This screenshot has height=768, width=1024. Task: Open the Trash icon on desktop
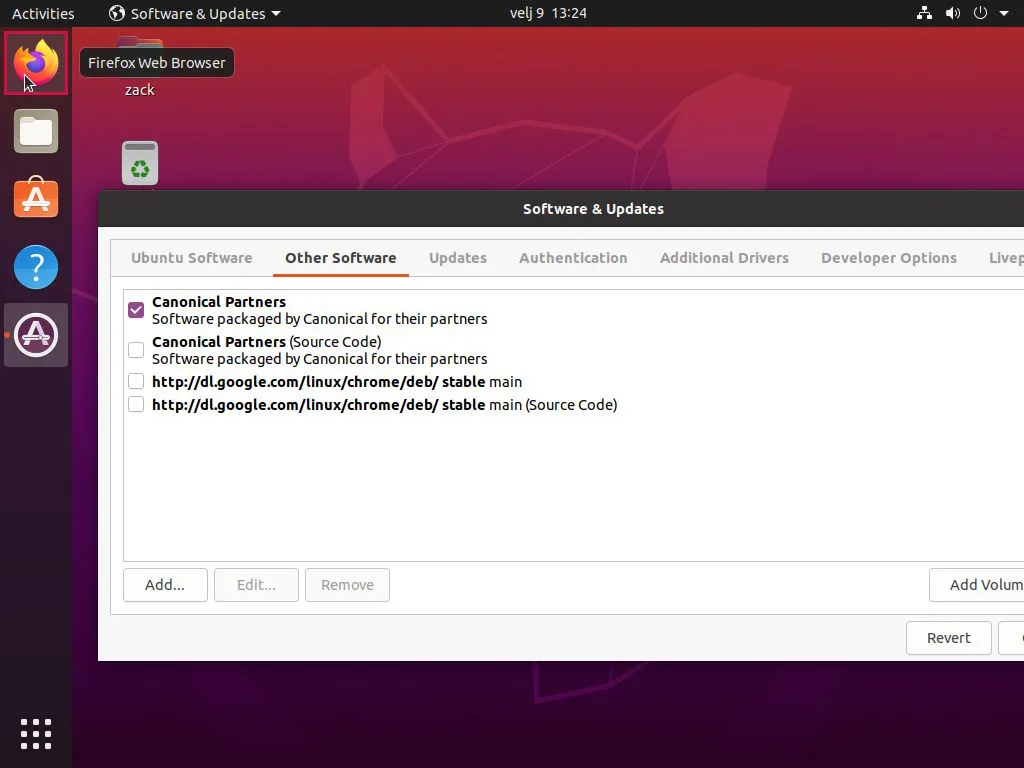140,163
